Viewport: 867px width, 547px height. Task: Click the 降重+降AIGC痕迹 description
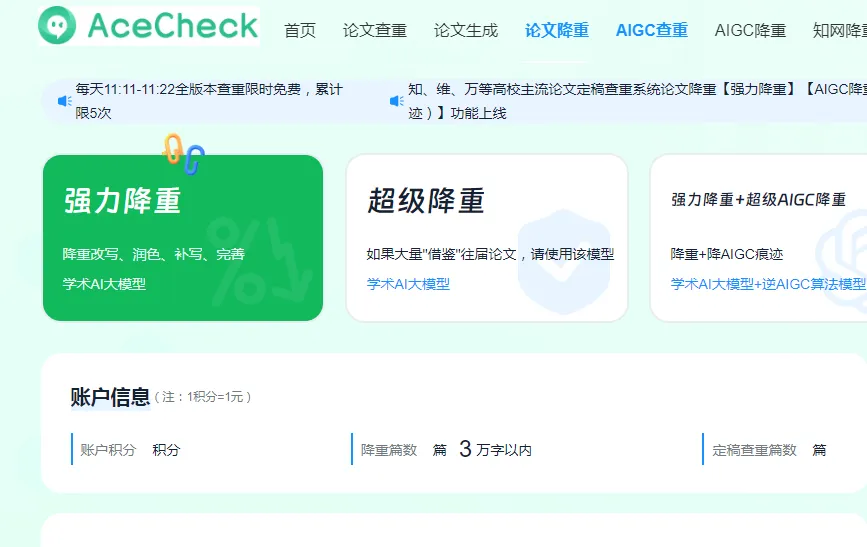click(x=727, y=254)
